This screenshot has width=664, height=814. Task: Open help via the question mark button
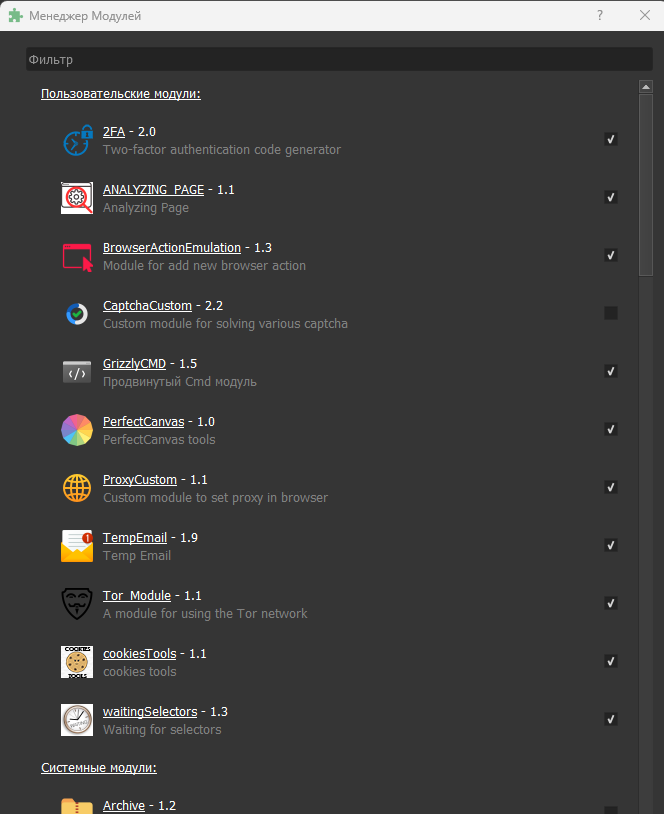pos(600,15)
